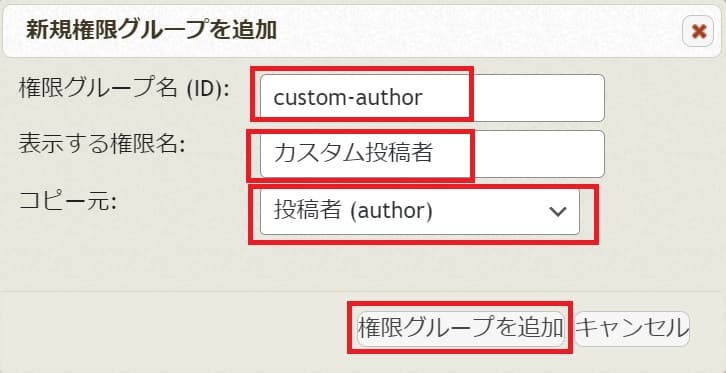Click the 権限グループ名 (ID): label
Viewport: 726px width, 373px height.
pyautogui.click(x=125, y=87)
